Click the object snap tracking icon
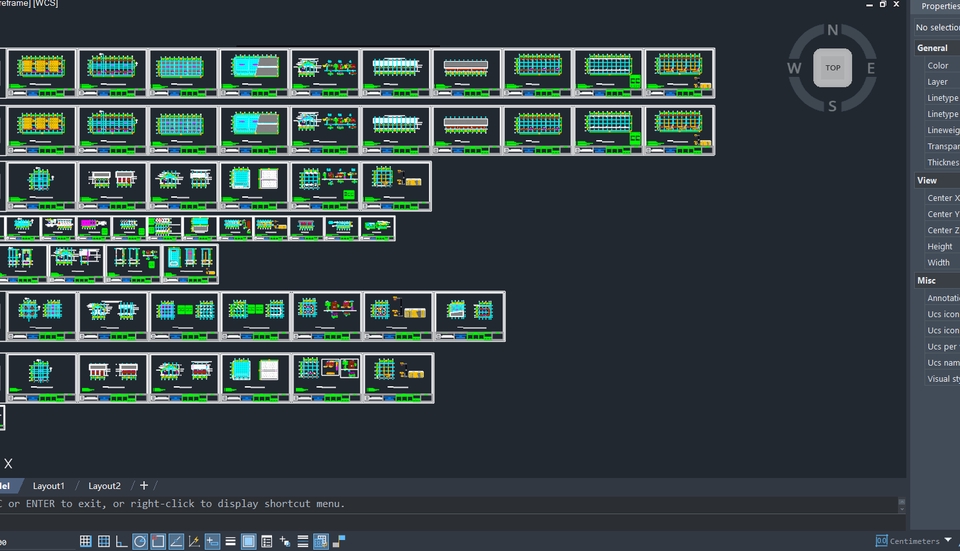 (x=176, y=541)
